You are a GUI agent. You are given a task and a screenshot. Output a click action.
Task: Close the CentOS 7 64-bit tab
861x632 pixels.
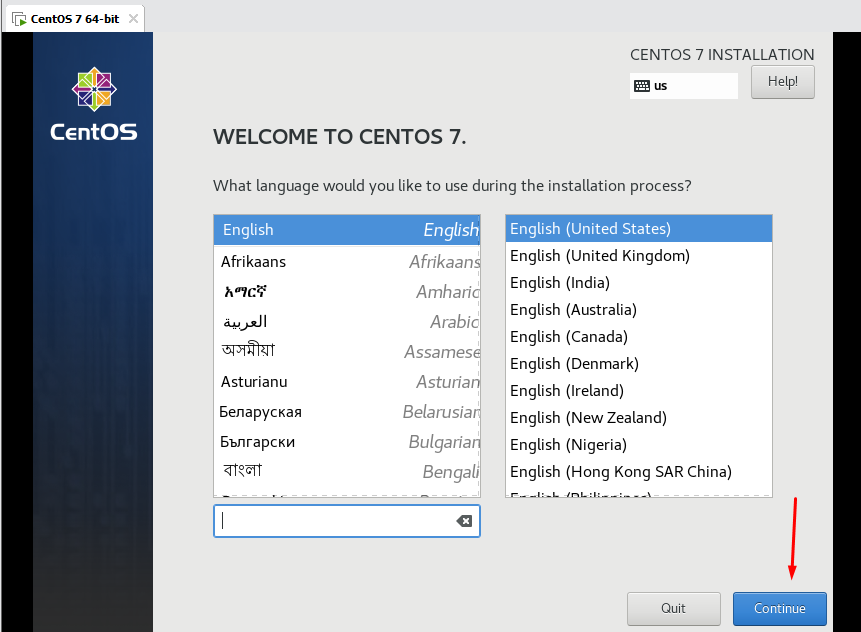coord(133,19)
